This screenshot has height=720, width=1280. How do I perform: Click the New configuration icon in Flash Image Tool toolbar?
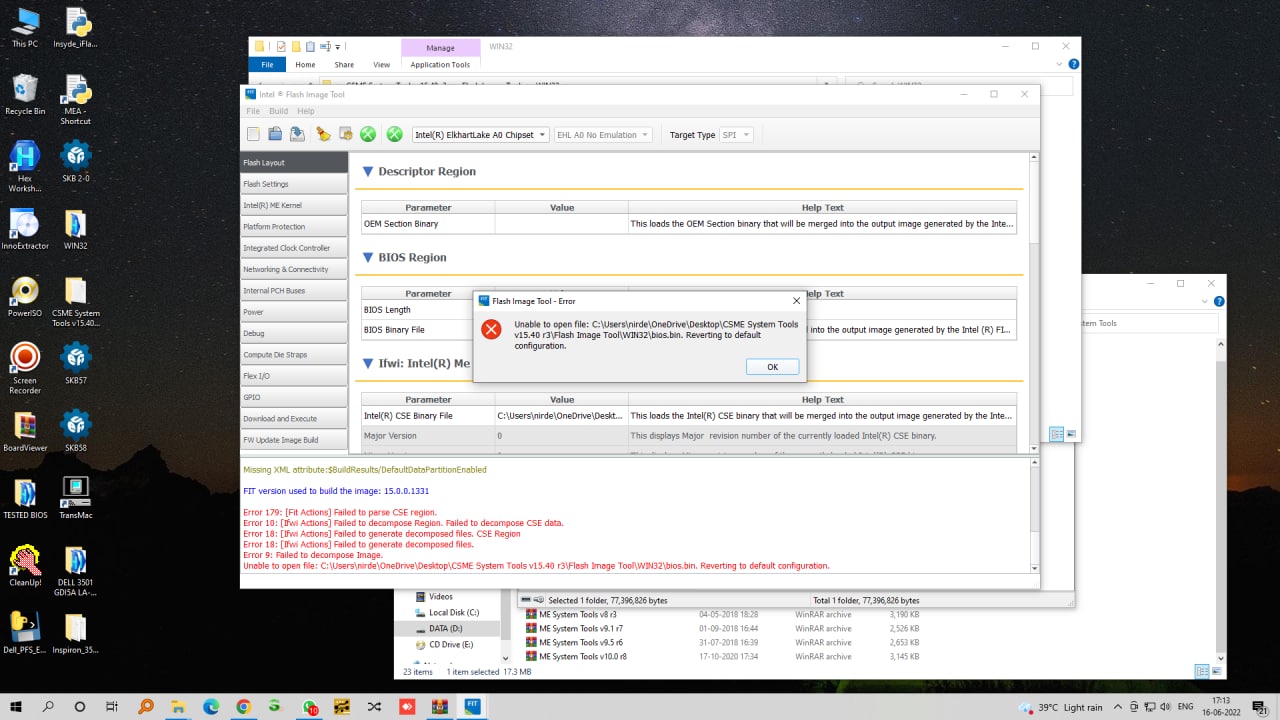coord(253,134)
